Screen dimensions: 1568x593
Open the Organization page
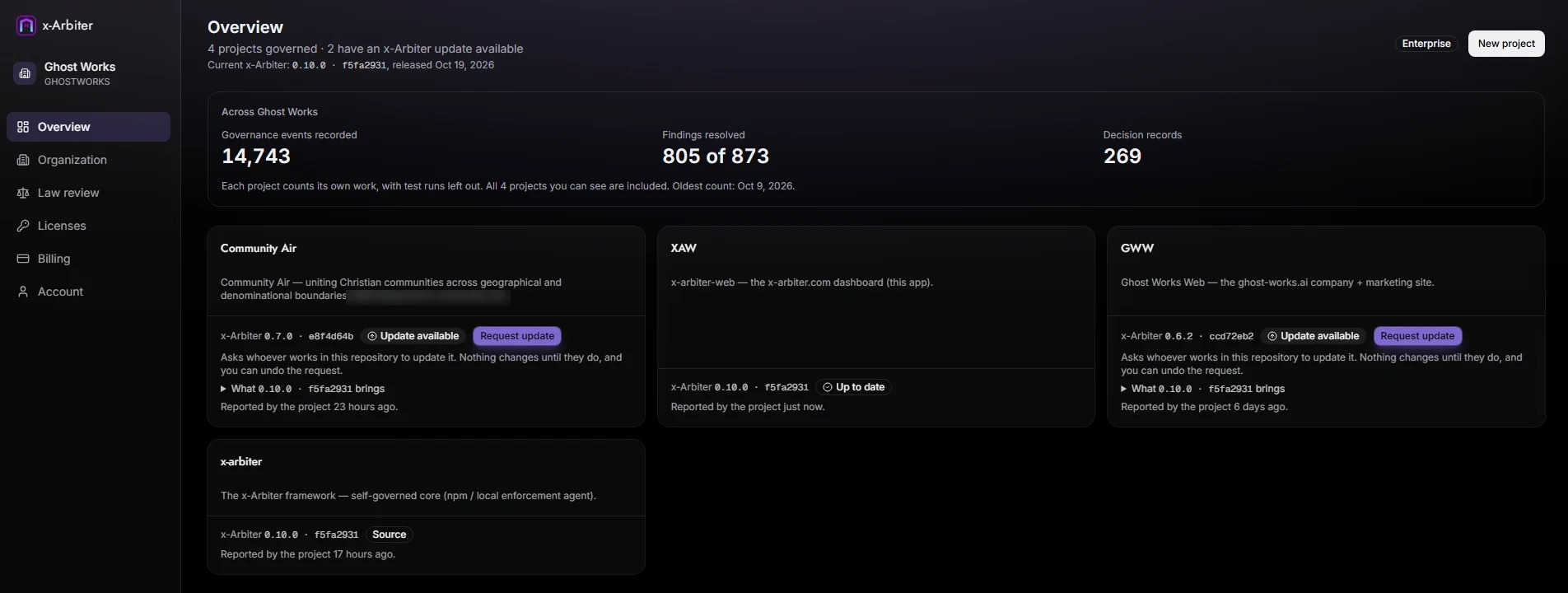tap(89, 160)
